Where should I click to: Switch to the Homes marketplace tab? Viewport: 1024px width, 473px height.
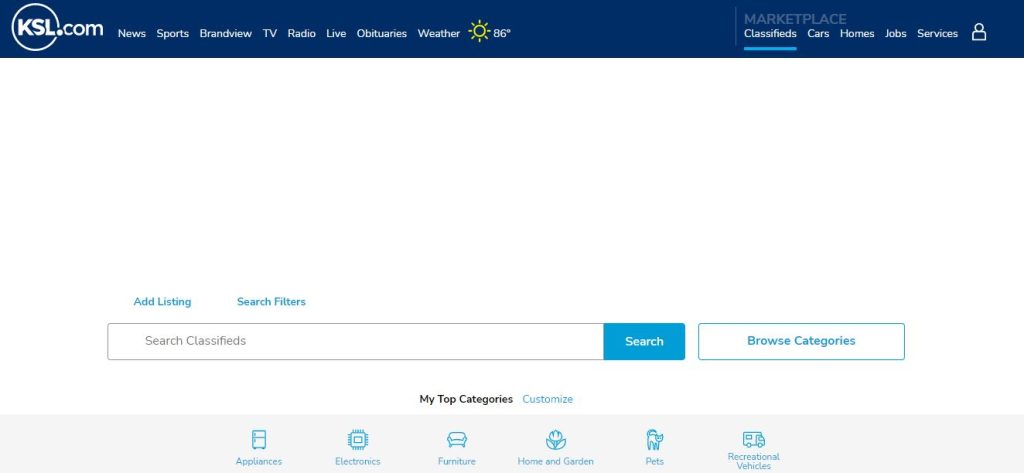857,33
